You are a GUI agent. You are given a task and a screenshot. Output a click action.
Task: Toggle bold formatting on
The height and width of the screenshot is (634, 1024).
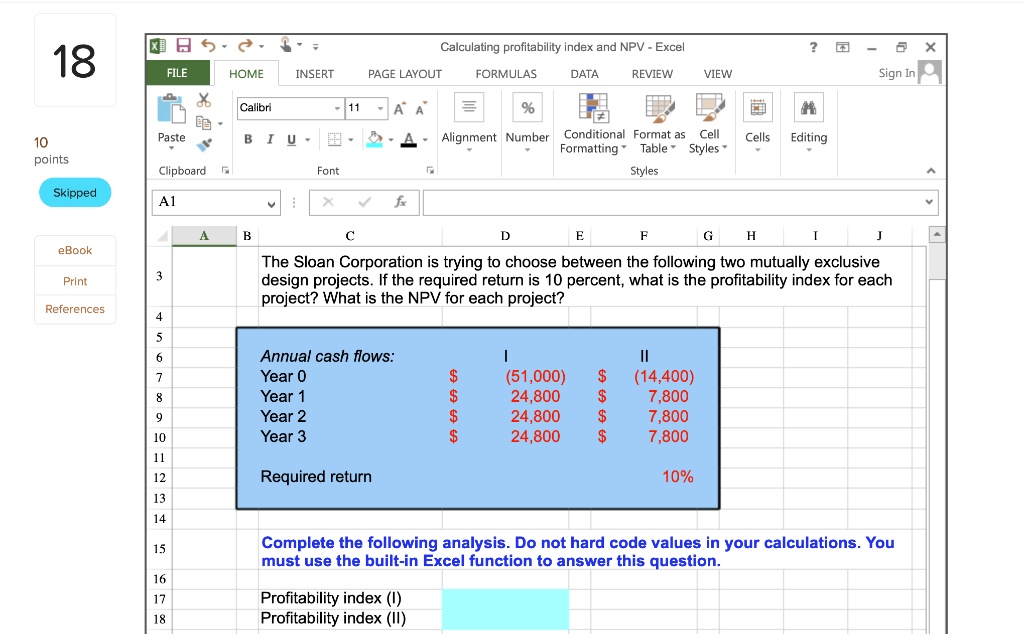pyautogui.click(x=248, y=139)
